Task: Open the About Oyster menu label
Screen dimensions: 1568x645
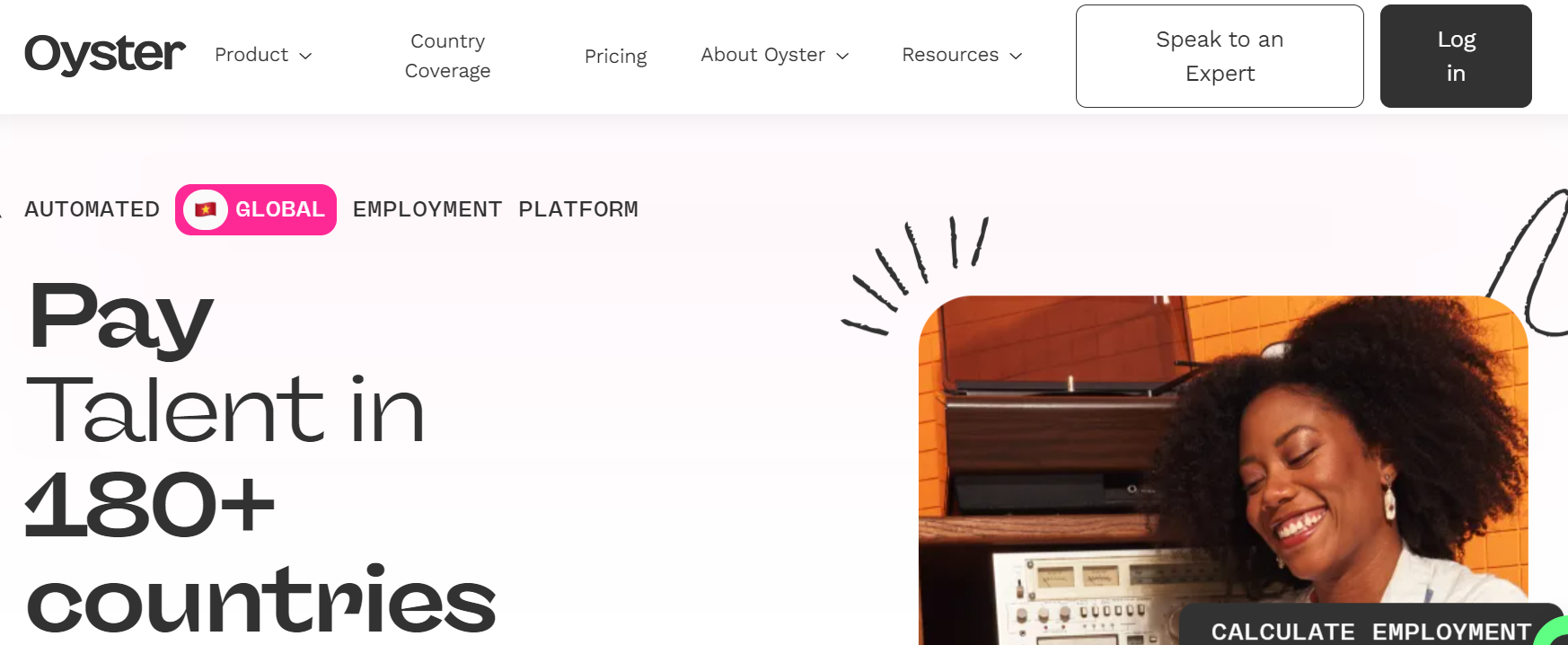Action: click(762, 55)
